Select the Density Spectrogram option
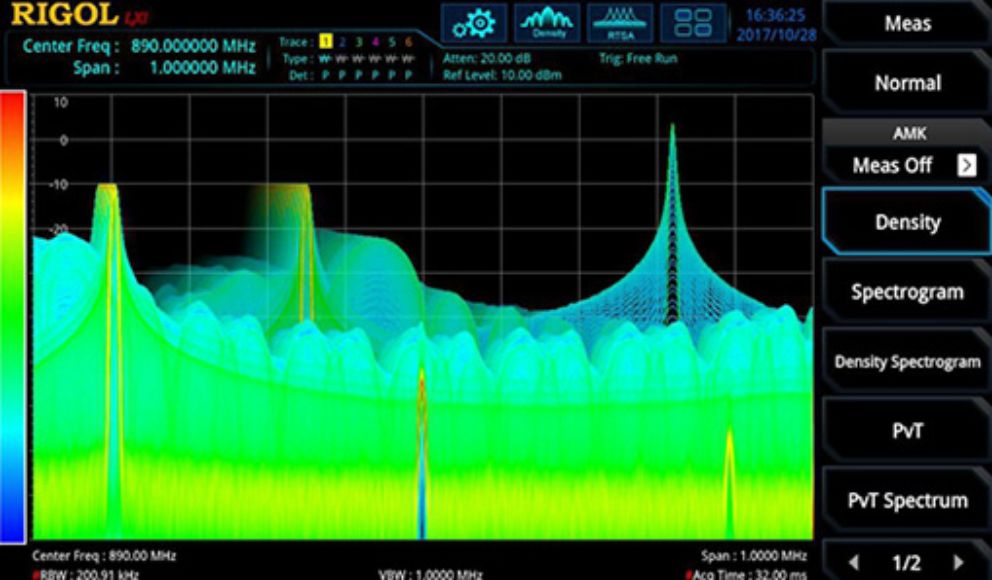 [907, 362]
